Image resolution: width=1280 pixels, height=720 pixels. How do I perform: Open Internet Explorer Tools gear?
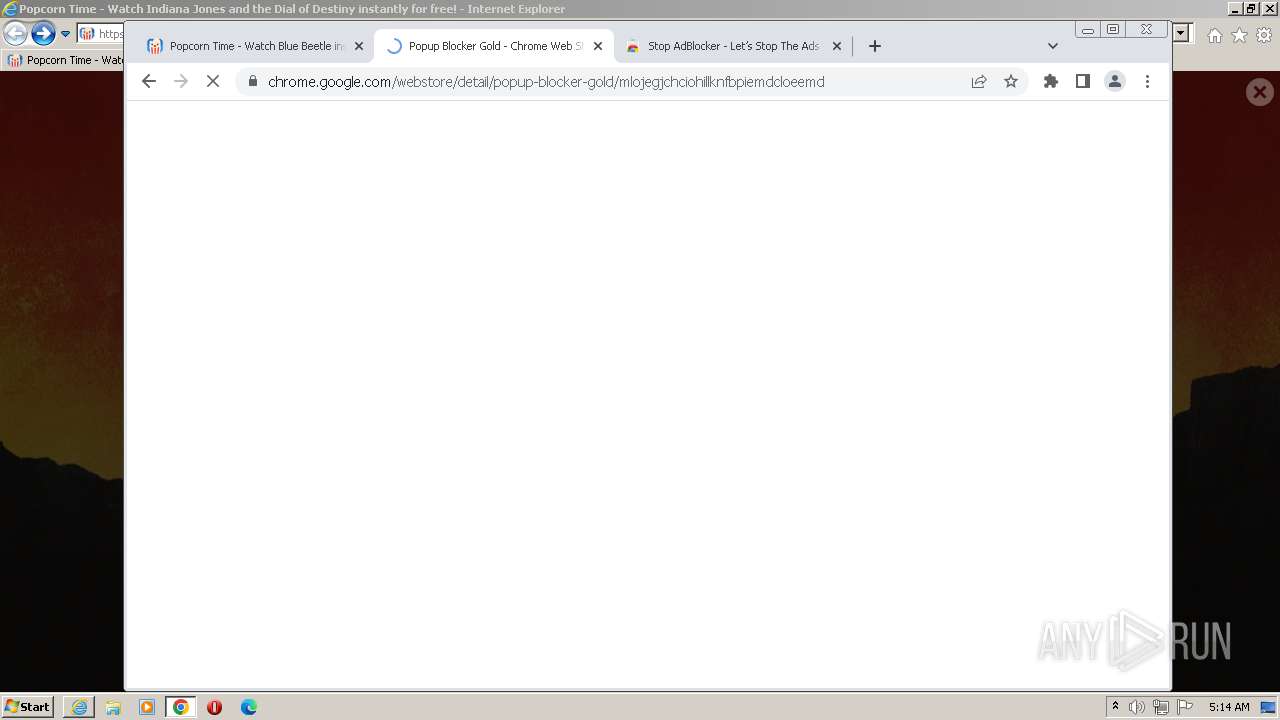1264,35
